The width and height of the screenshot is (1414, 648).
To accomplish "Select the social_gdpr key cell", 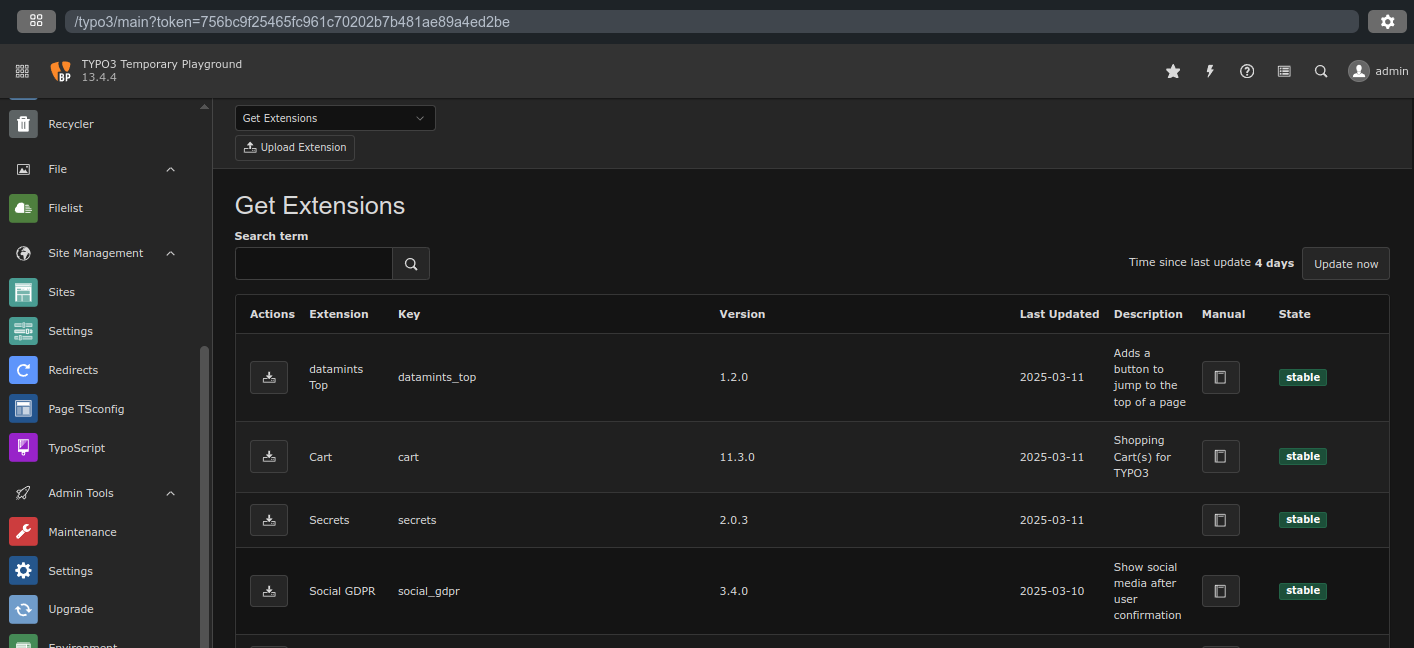I will [x=429, y=591].
